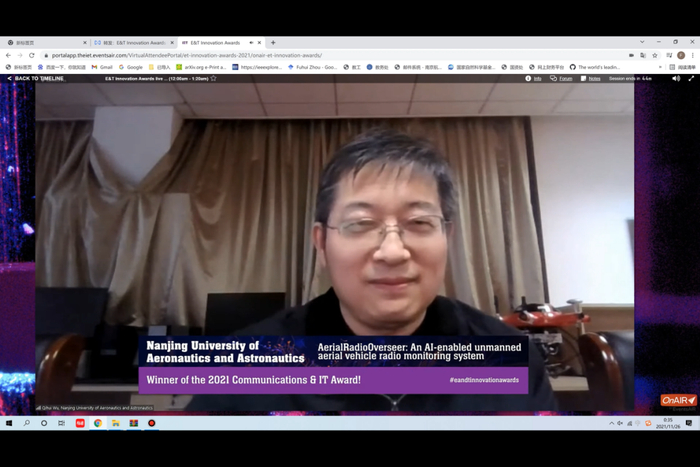Image resolution: width=700 pixels, height=467 pixels.
Task: Reload the current page
Action: pyautogui.click(x=32, y=55)
